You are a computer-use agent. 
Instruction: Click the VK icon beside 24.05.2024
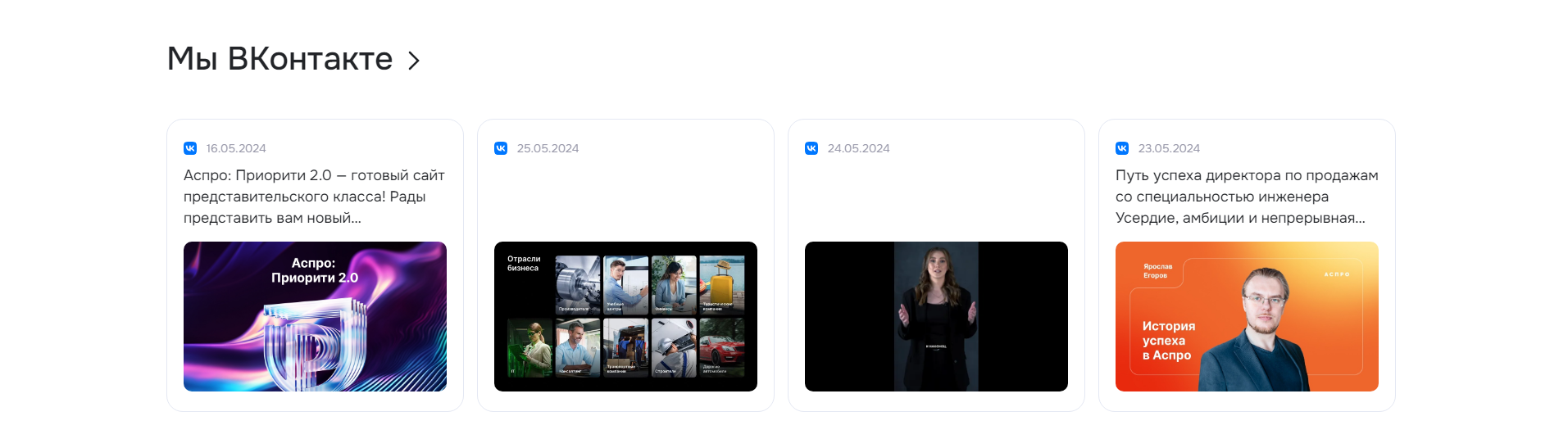click(811, 148)
